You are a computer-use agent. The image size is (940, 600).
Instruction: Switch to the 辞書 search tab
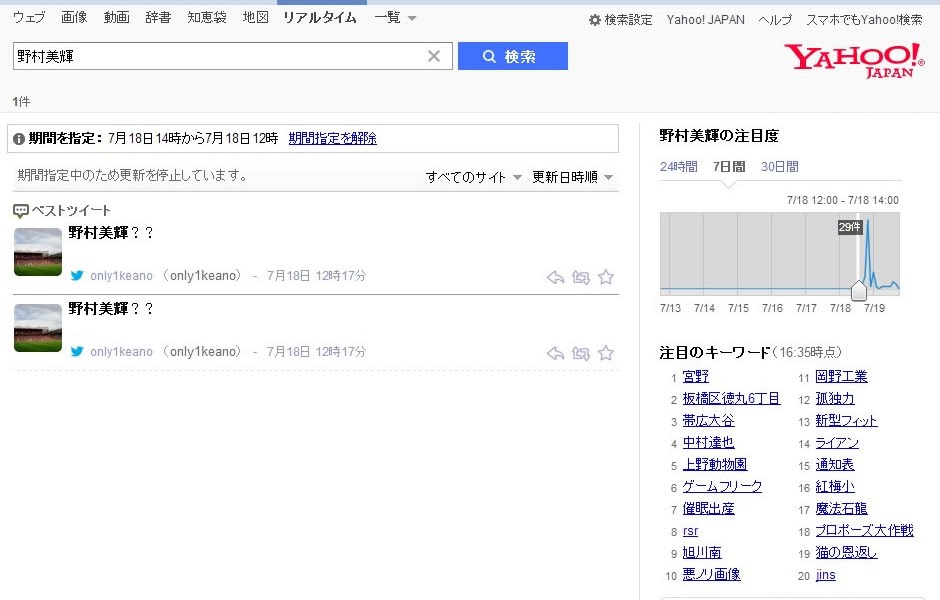point(158,17)
